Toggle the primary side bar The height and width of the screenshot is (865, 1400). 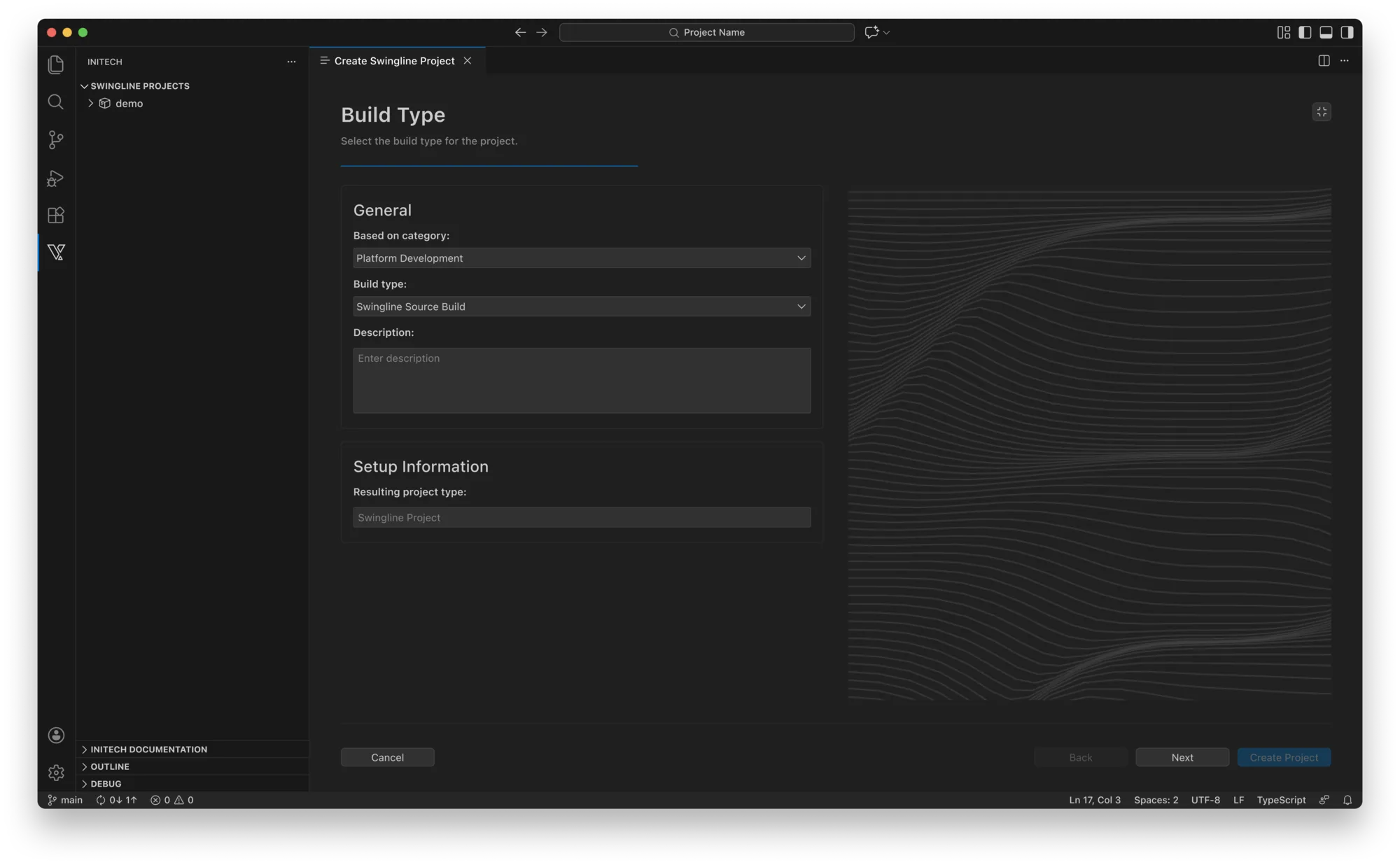(1305, 32)
